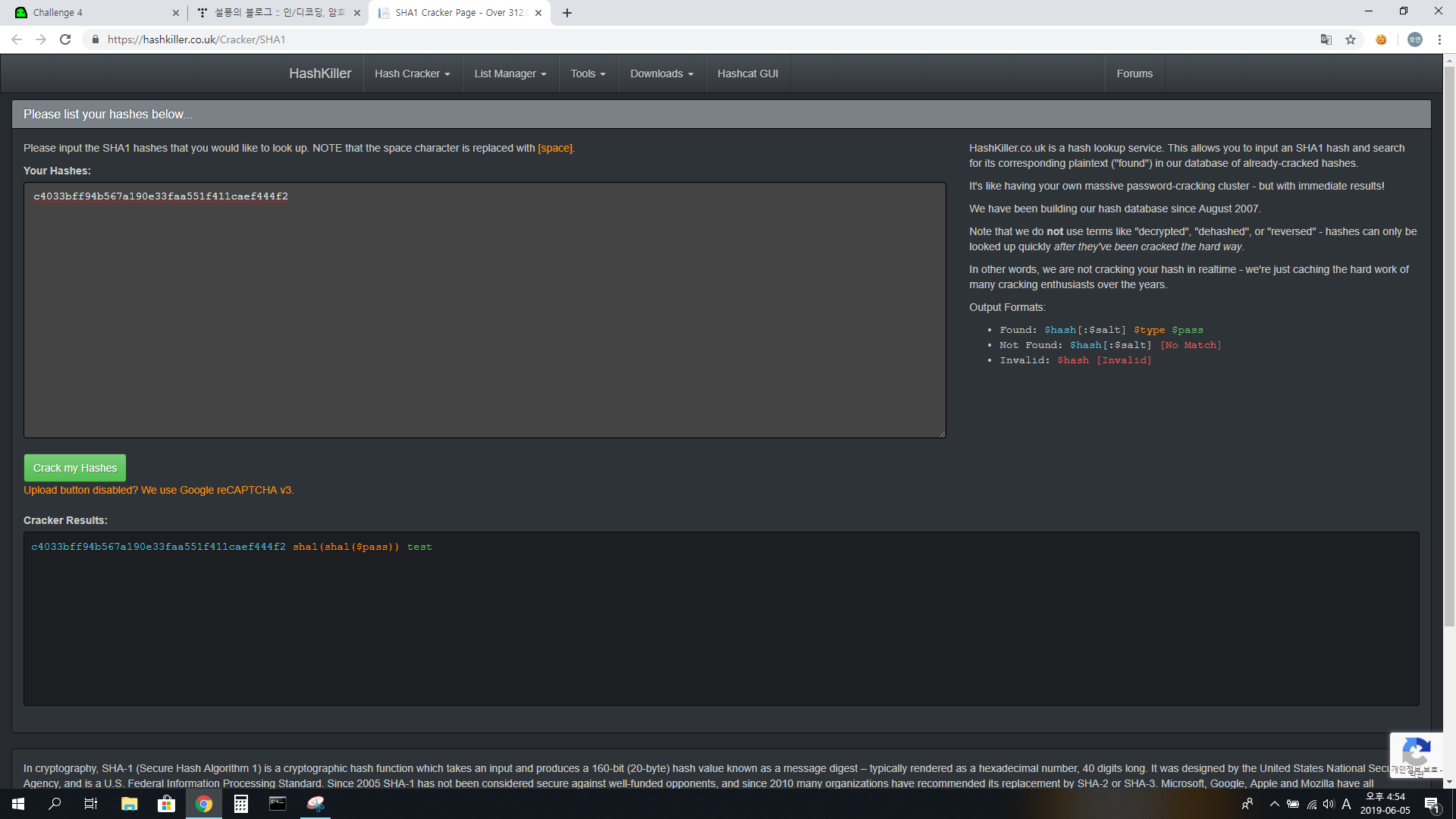Click the browser back arrow
The image size is (1456, 819).
[17, 39]
